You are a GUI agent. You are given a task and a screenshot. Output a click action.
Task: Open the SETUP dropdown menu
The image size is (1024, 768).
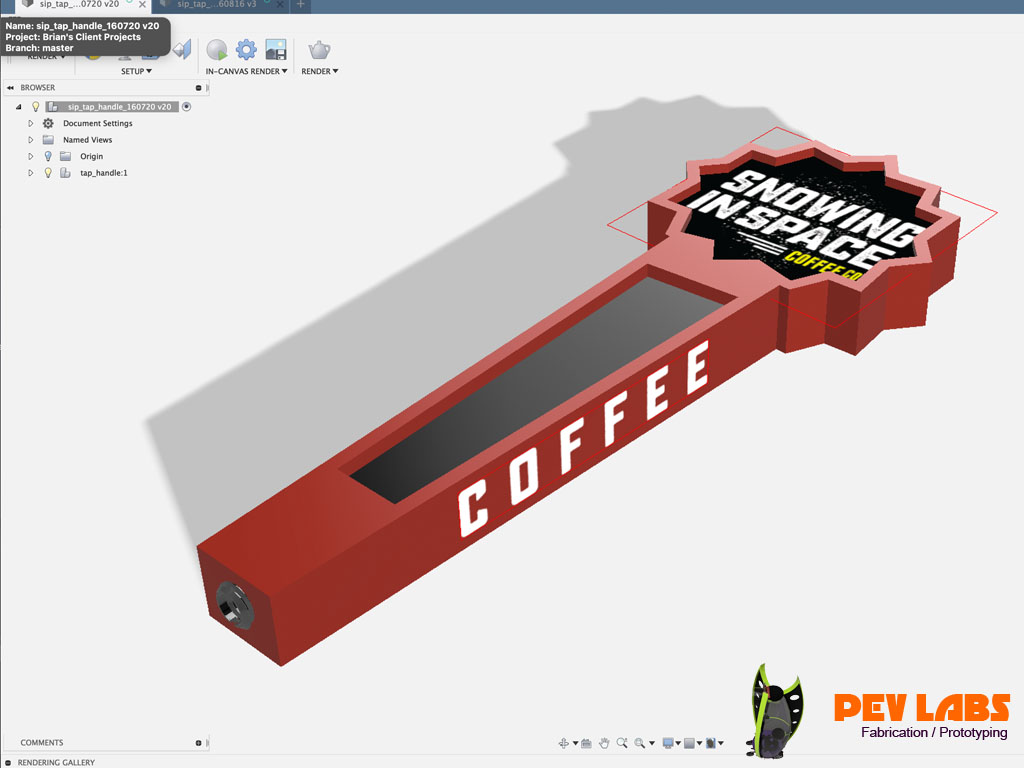(x=136, y=71)
